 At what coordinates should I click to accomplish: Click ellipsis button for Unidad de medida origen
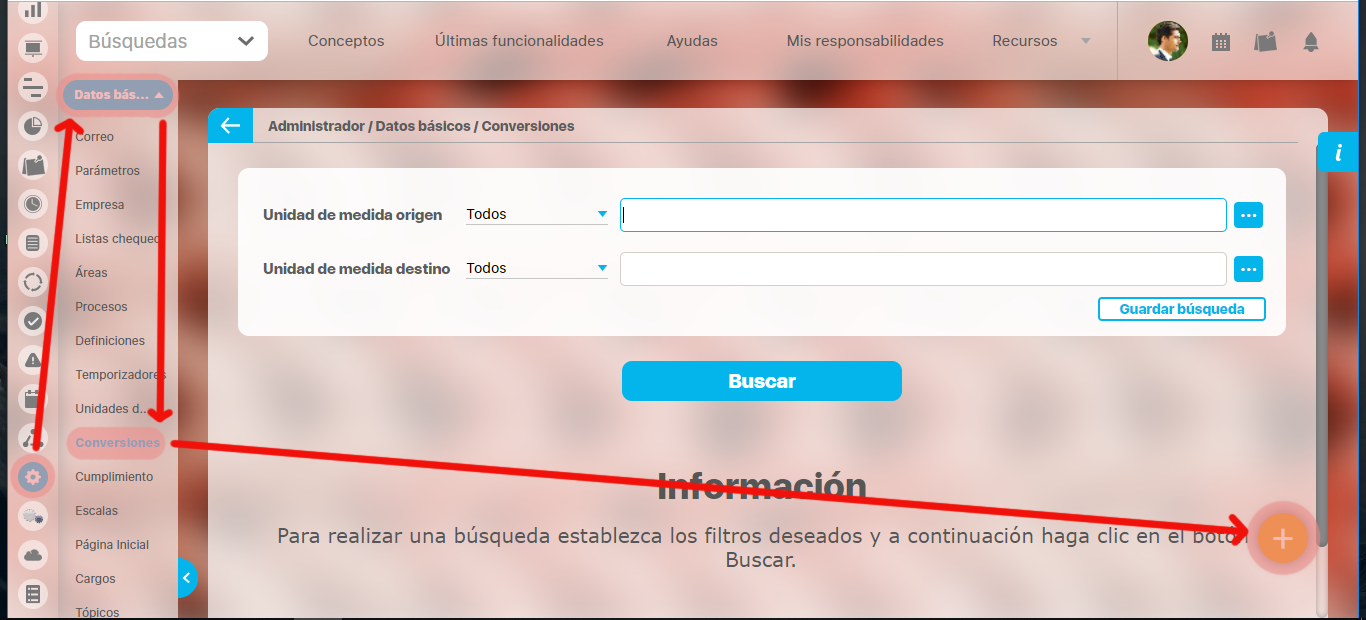[1248, 215]
